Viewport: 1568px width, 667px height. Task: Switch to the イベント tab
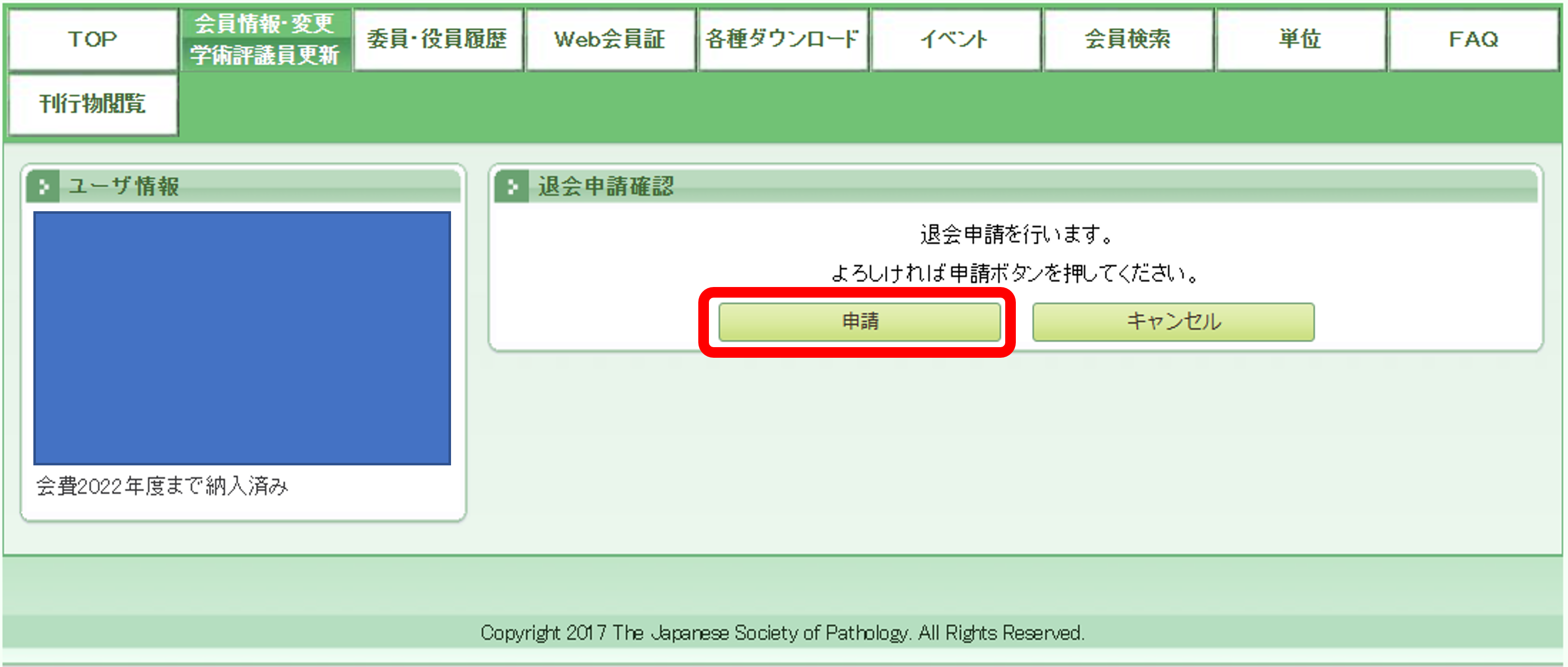click(x=956, y=39)
